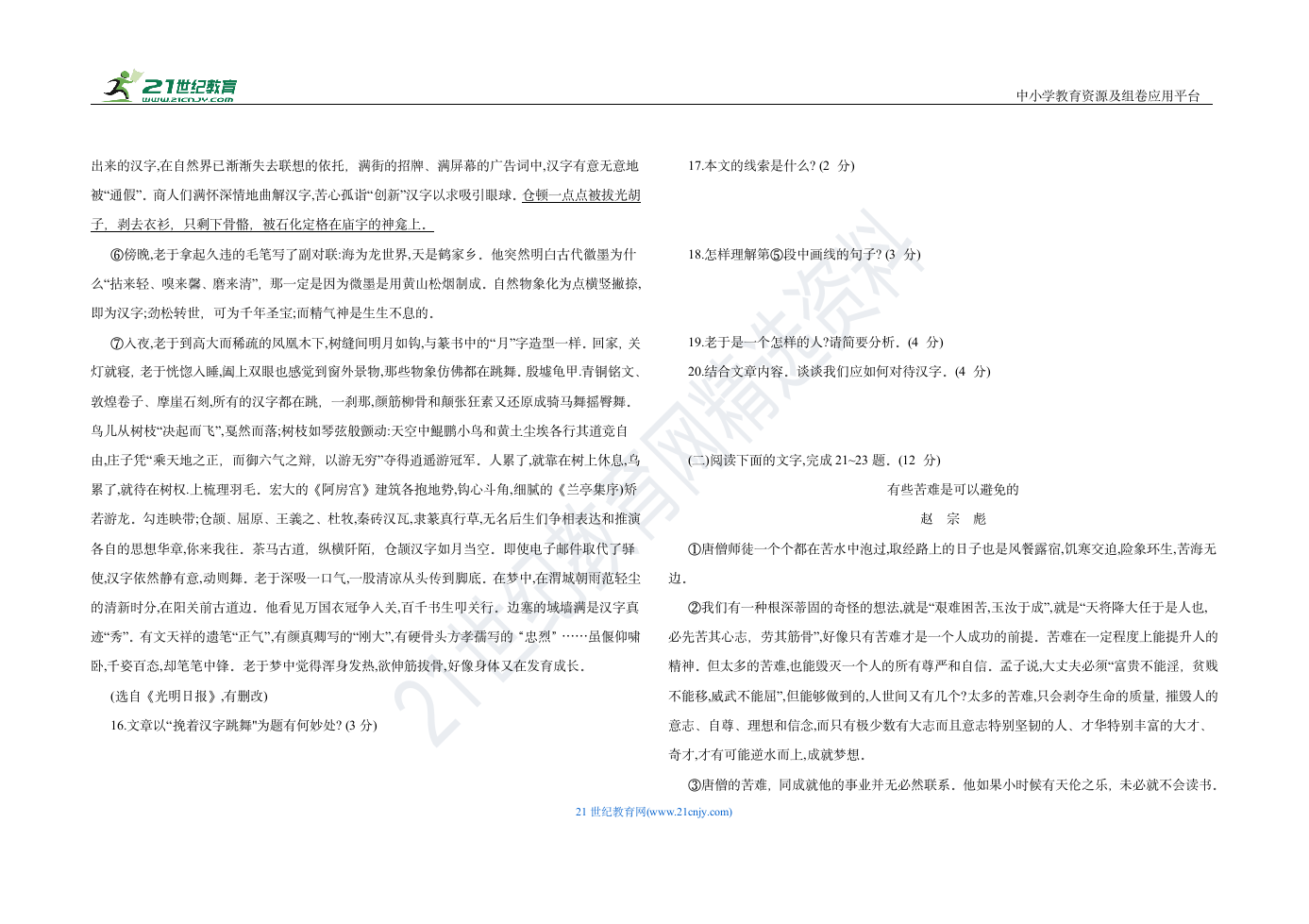This screenshot has width=1309, height=924.
Task: Click the author name 赵宗彪
Action: point(953,519)
